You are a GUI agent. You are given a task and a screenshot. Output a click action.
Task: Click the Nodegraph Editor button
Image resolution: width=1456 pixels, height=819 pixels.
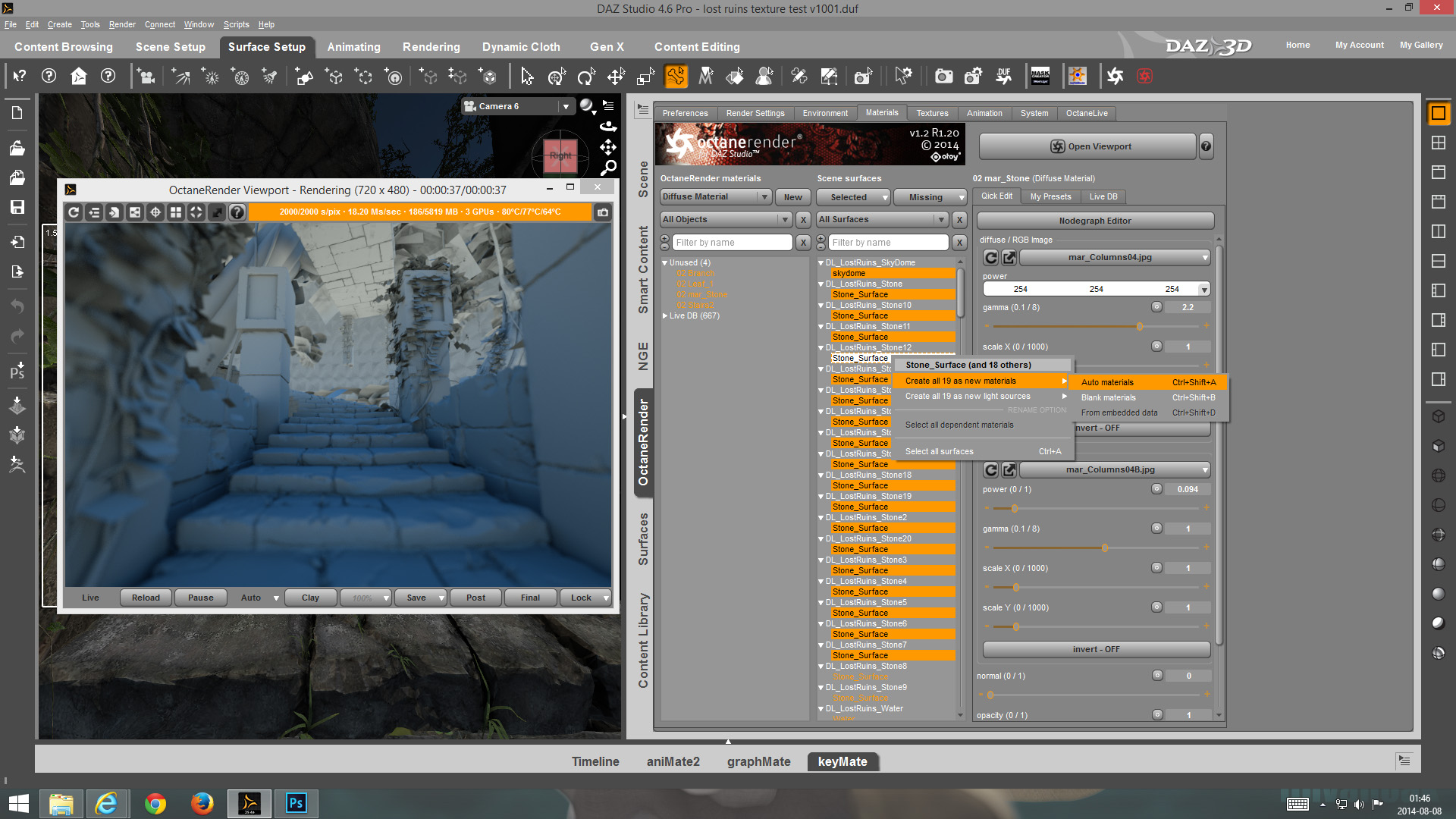(x=1094, y=221)
